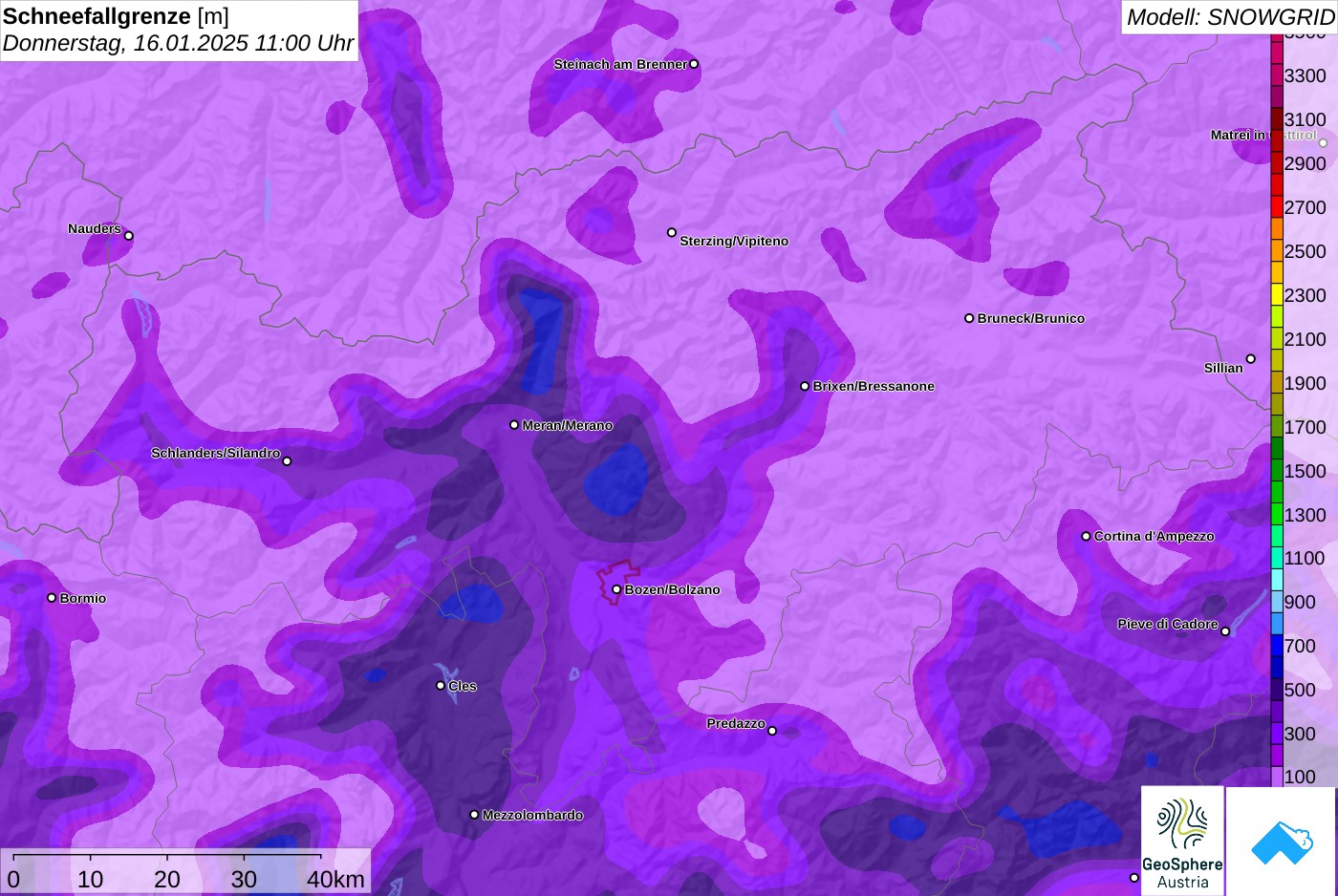Image resolution: width=1338 pixels, height=896 pixels.
Task: Click the Bormio location marker
Action: [x=52, y=598]
